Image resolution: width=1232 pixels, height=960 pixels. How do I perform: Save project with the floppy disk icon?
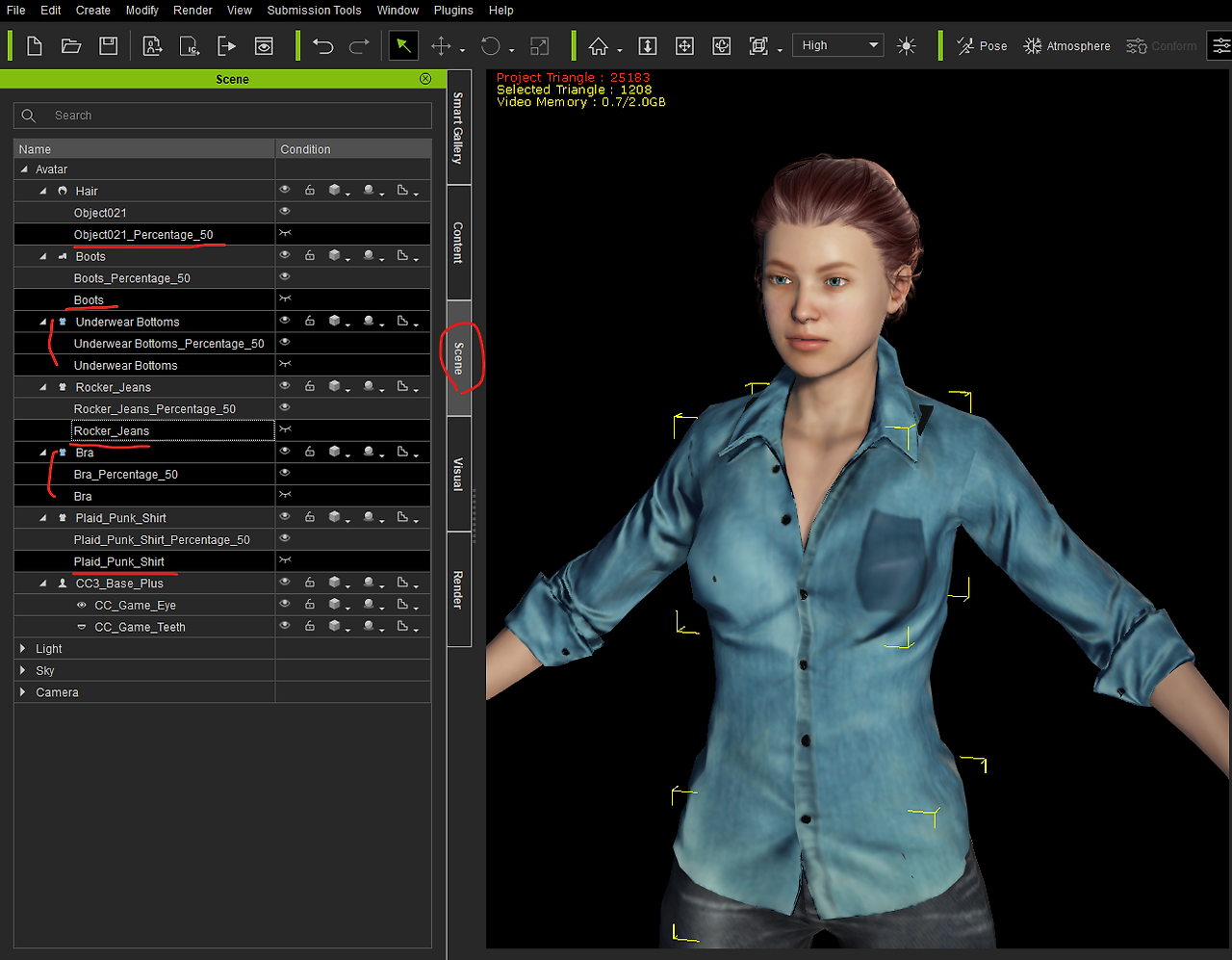[x=109, y=46]
